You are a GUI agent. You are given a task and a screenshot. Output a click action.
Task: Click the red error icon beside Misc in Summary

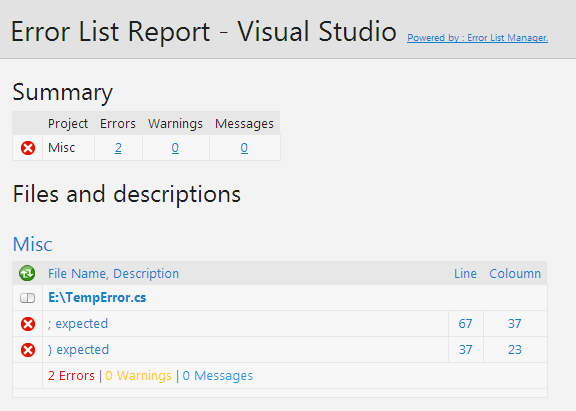28,148
